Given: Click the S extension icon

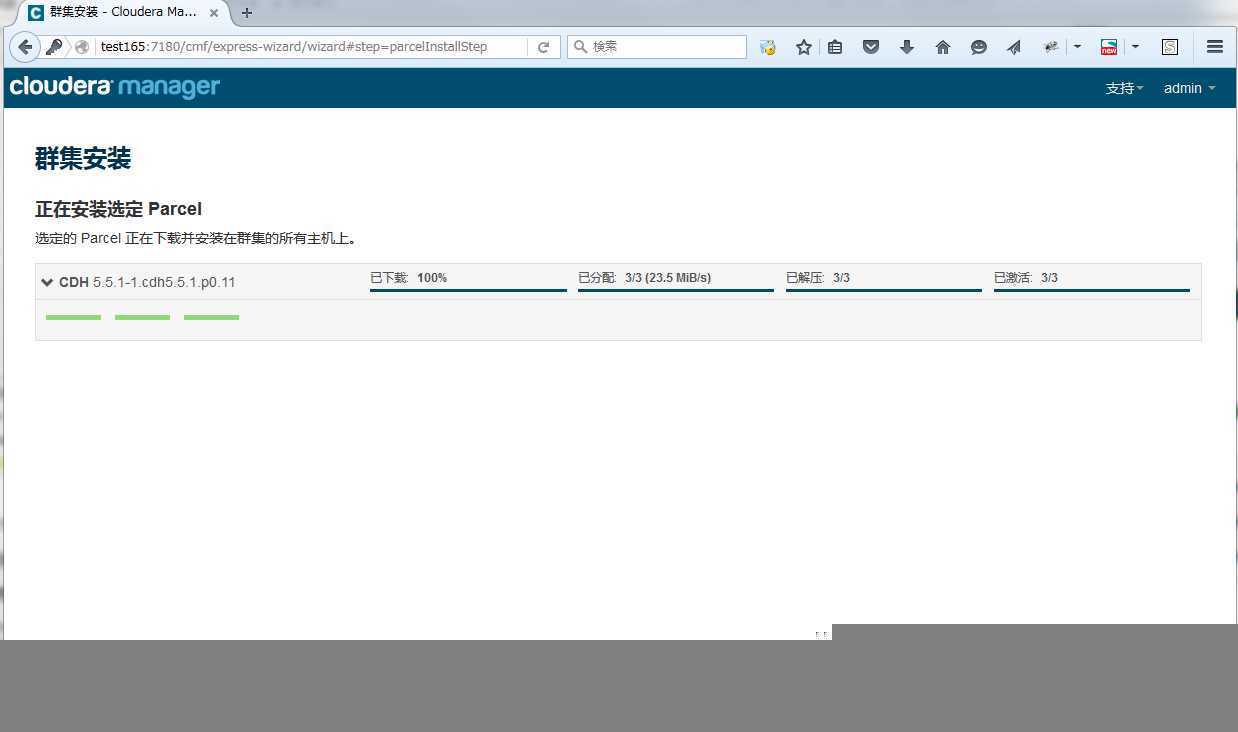Looking at the screenshot, I should (1170, 47).
